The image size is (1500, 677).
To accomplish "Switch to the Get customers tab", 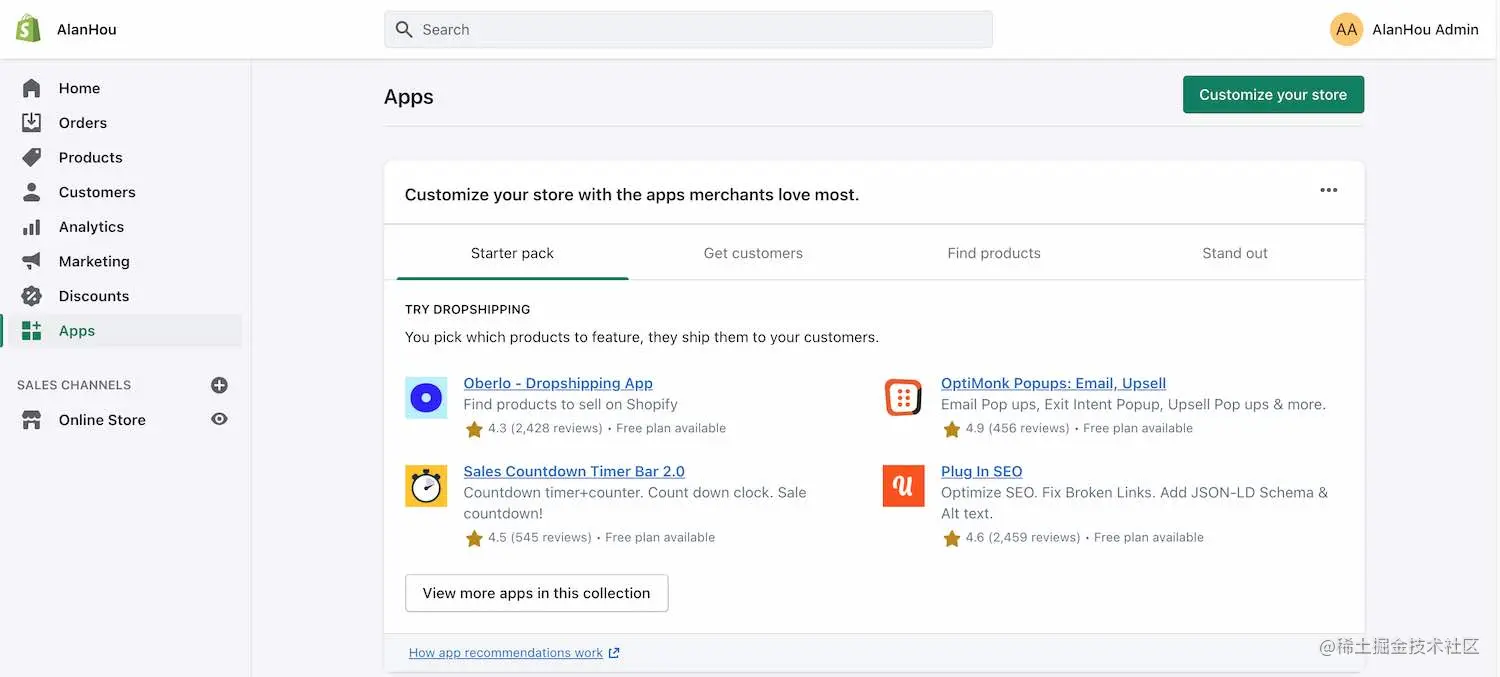I will pyautogui.click(x=753, y=252).
